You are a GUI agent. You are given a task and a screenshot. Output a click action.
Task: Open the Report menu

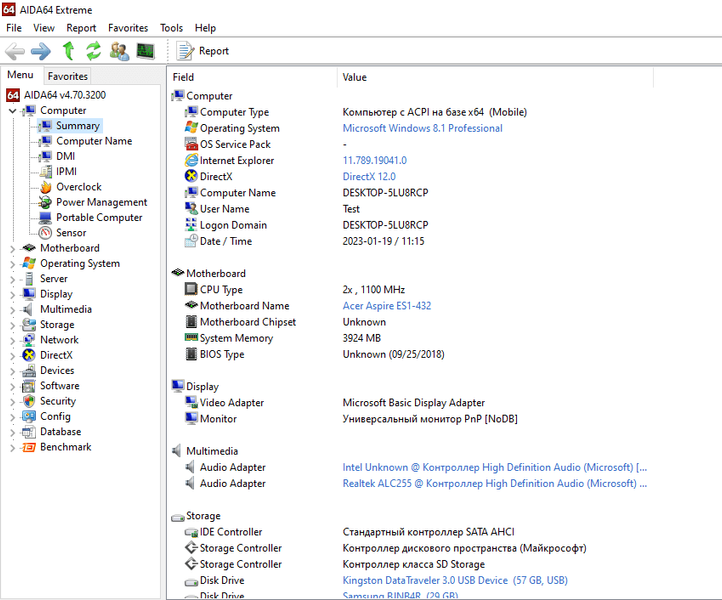[81, 28]
